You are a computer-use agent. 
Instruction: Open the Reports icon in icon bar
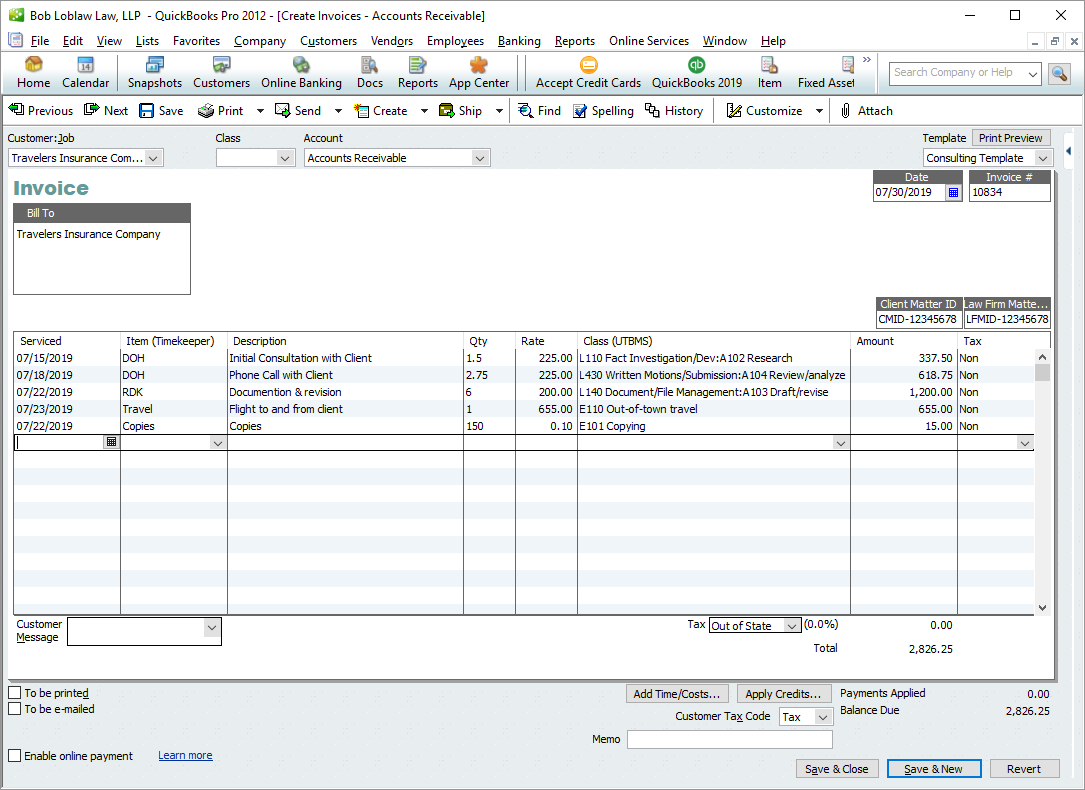(417, 73)
